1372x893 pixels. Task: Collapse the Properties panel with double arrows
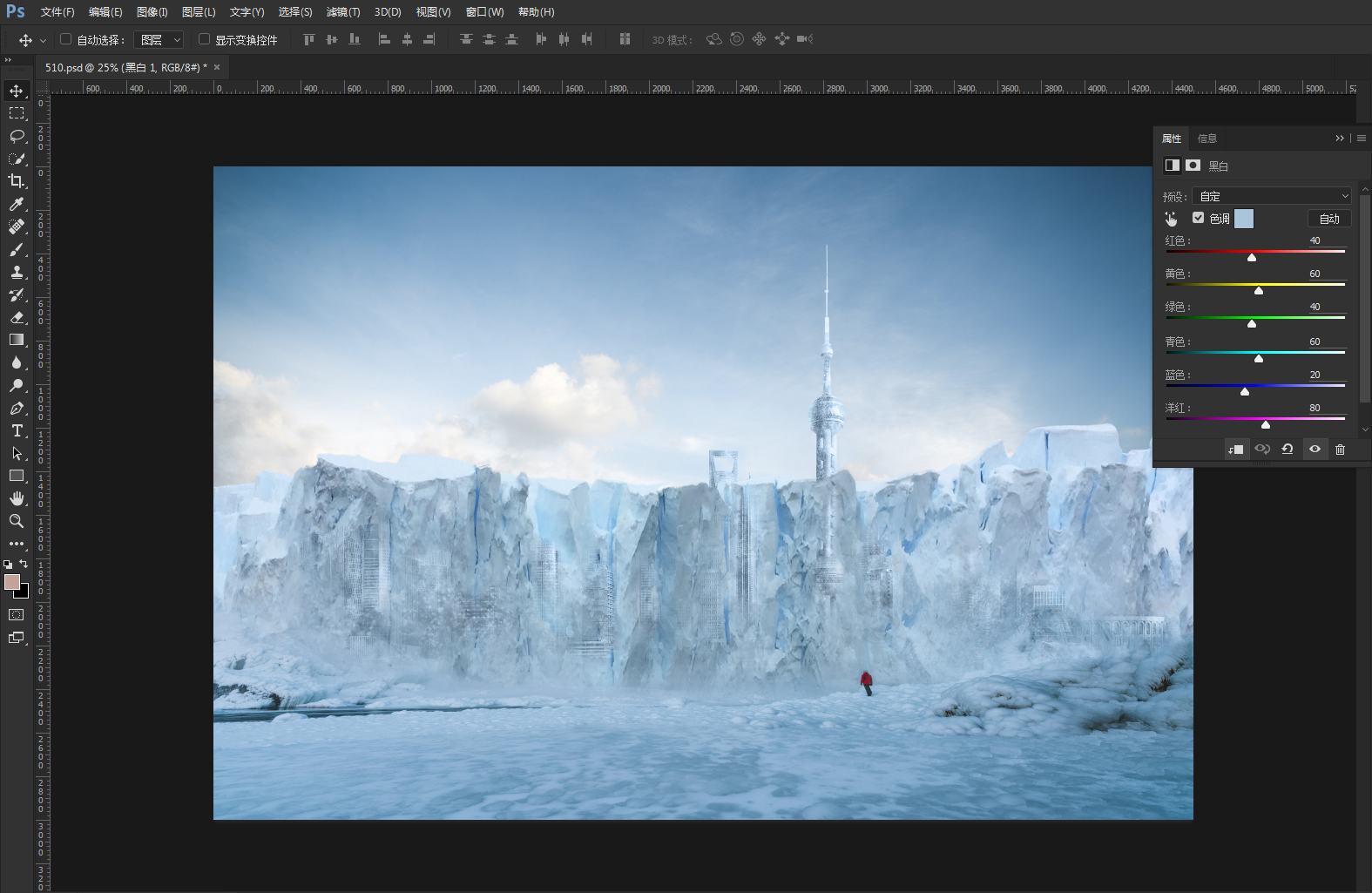click(x=1340, y=139)
